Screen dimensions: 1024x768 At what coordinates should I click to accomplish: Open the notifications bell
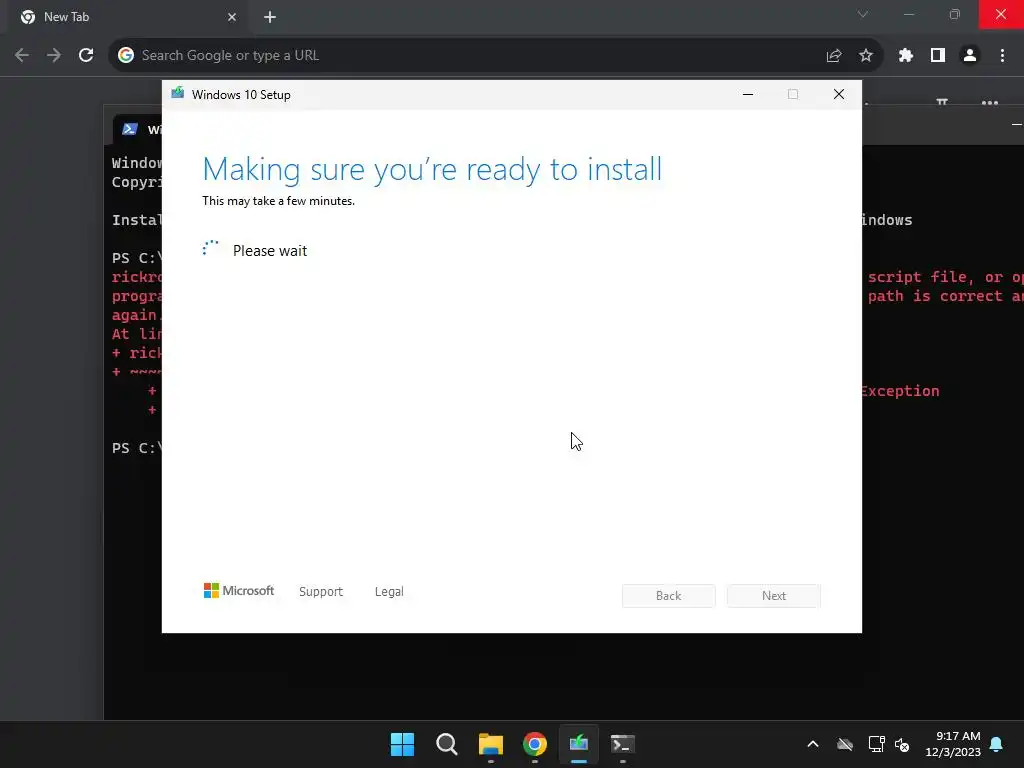point(996,744)
